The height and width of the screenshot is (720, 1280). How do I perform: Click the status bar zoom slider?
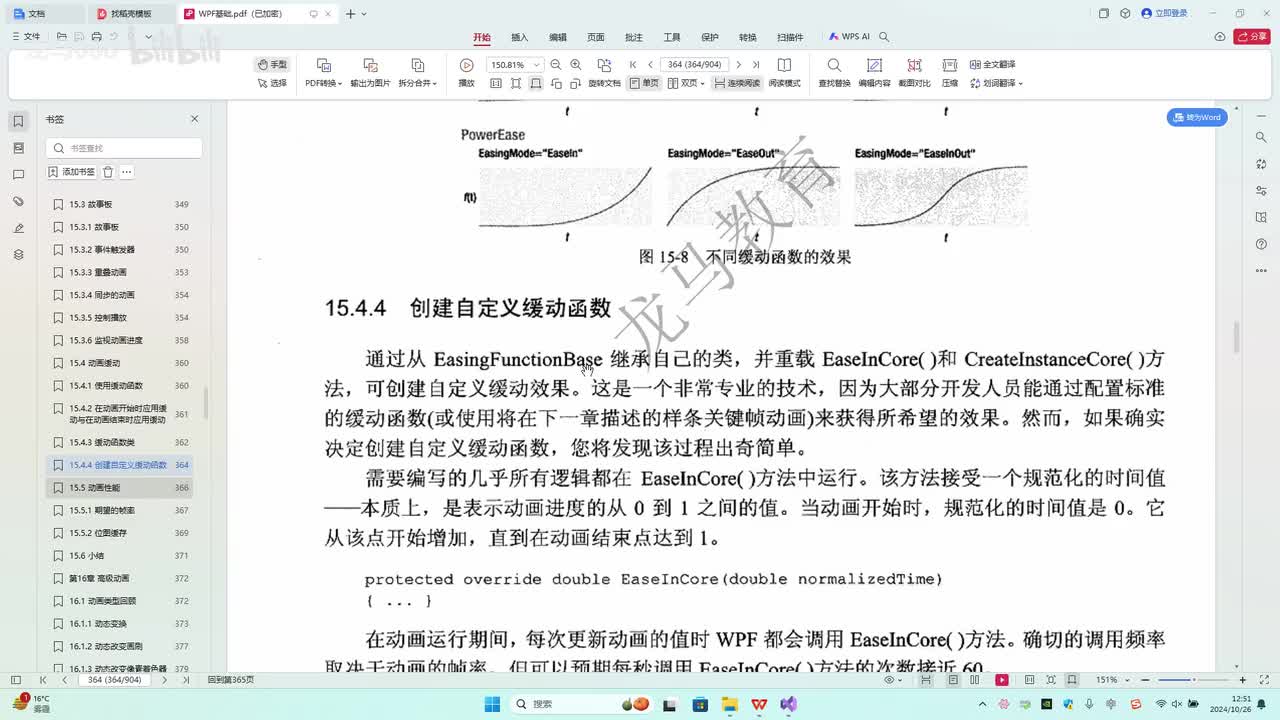[x=1193, y=680]
